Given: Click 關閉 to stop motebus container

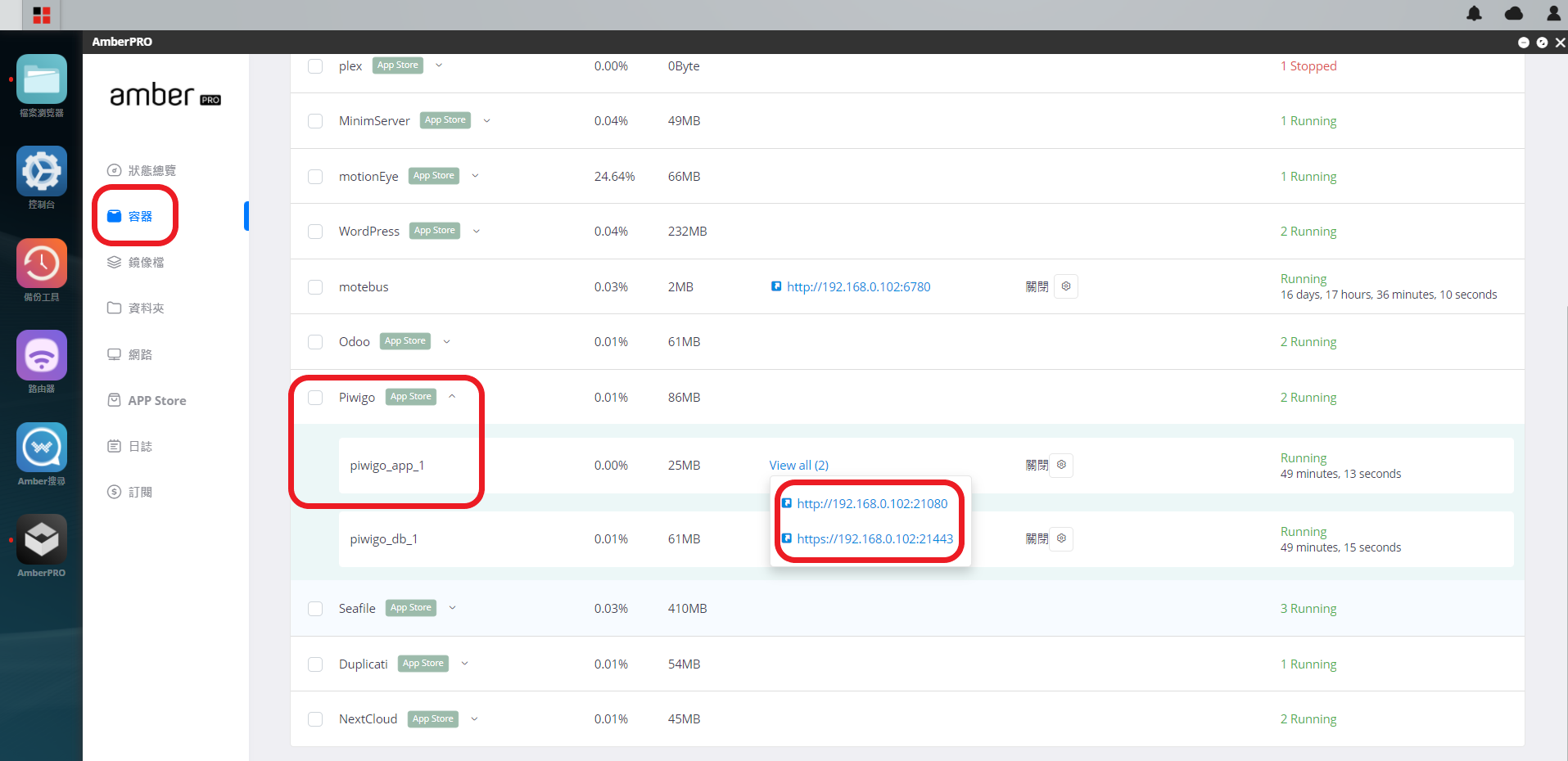Looking at the screenshot, I should pyautogui.click(x=1037, y=286).
